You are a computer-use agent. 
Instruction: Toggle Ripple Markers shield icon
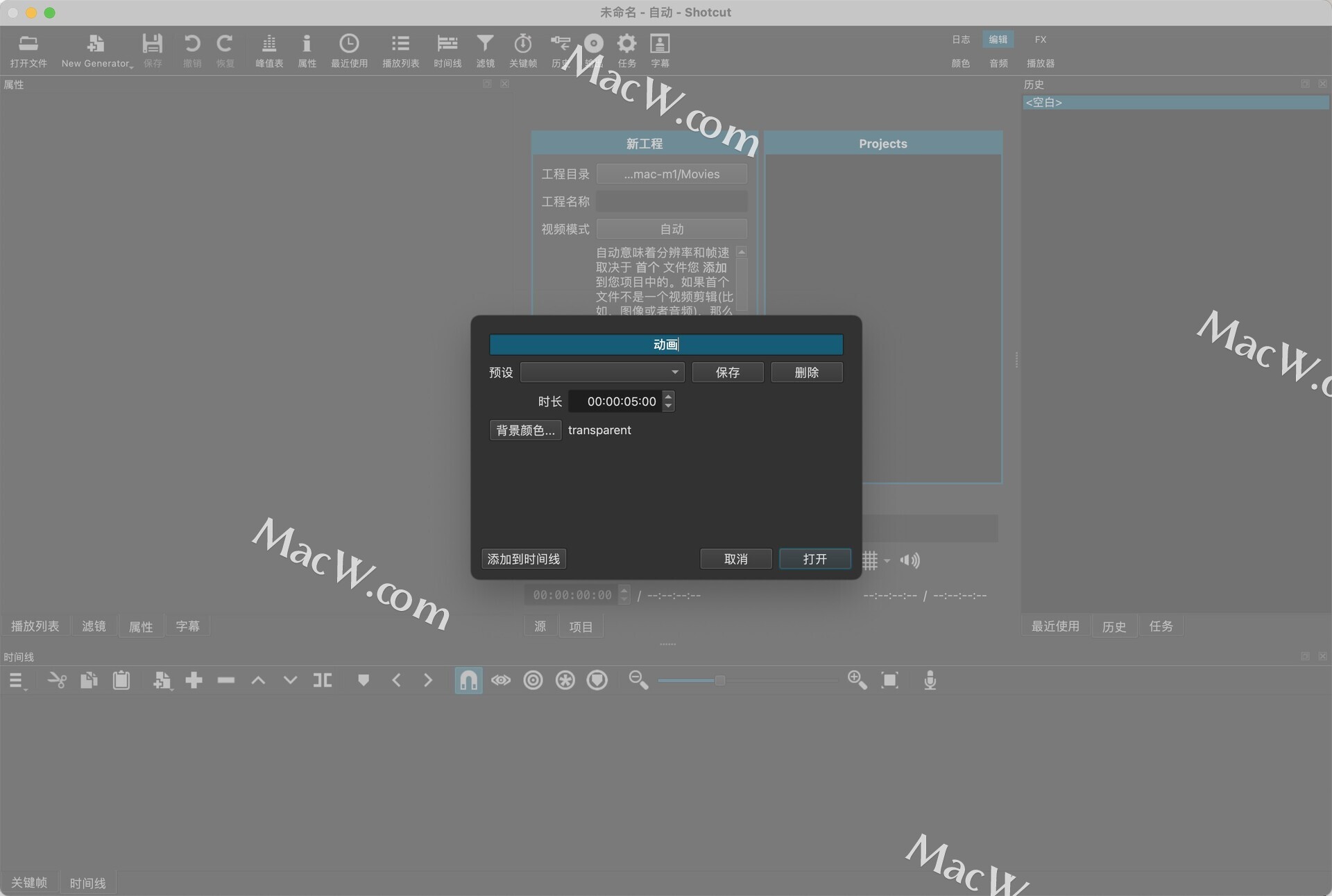click(597, 680)
